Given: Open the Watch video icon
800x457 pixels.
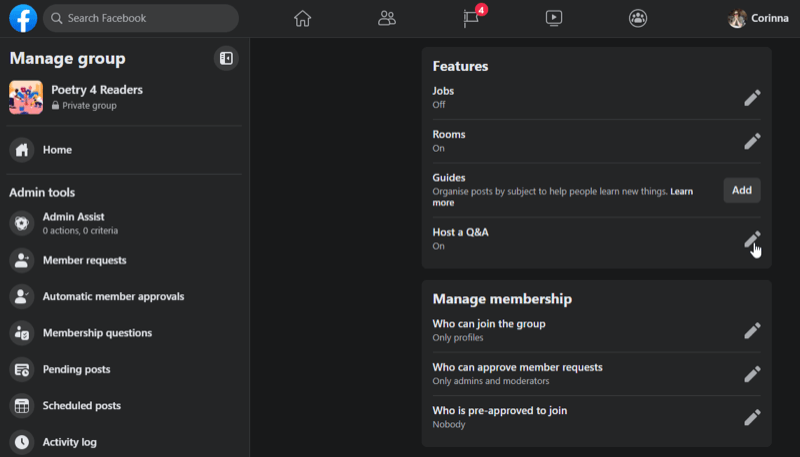Looking at the screenshot, I should 554,18.
